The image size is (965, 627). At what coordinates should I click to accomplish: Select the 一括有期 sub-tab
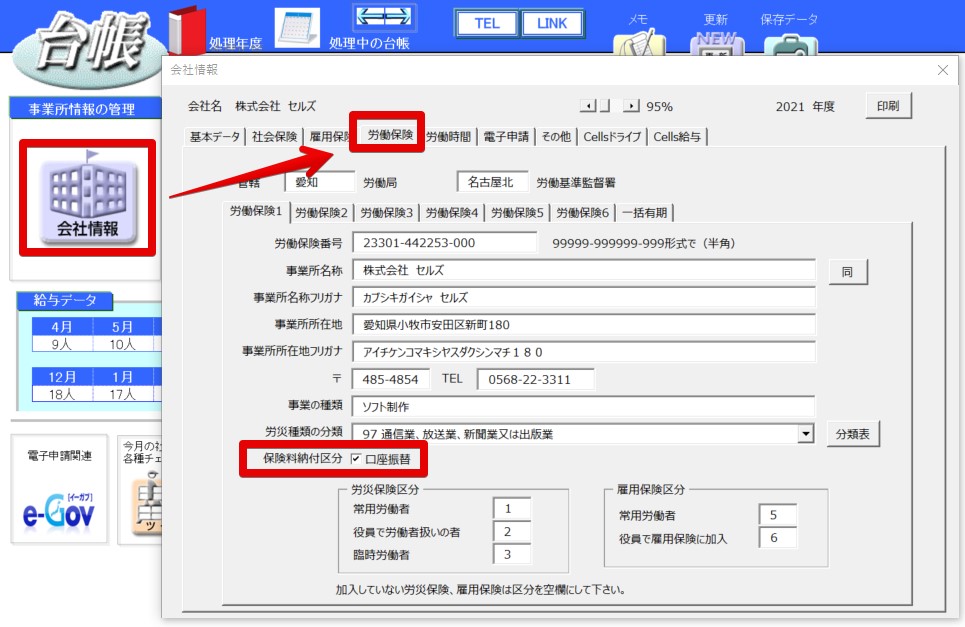coord(644,213)
